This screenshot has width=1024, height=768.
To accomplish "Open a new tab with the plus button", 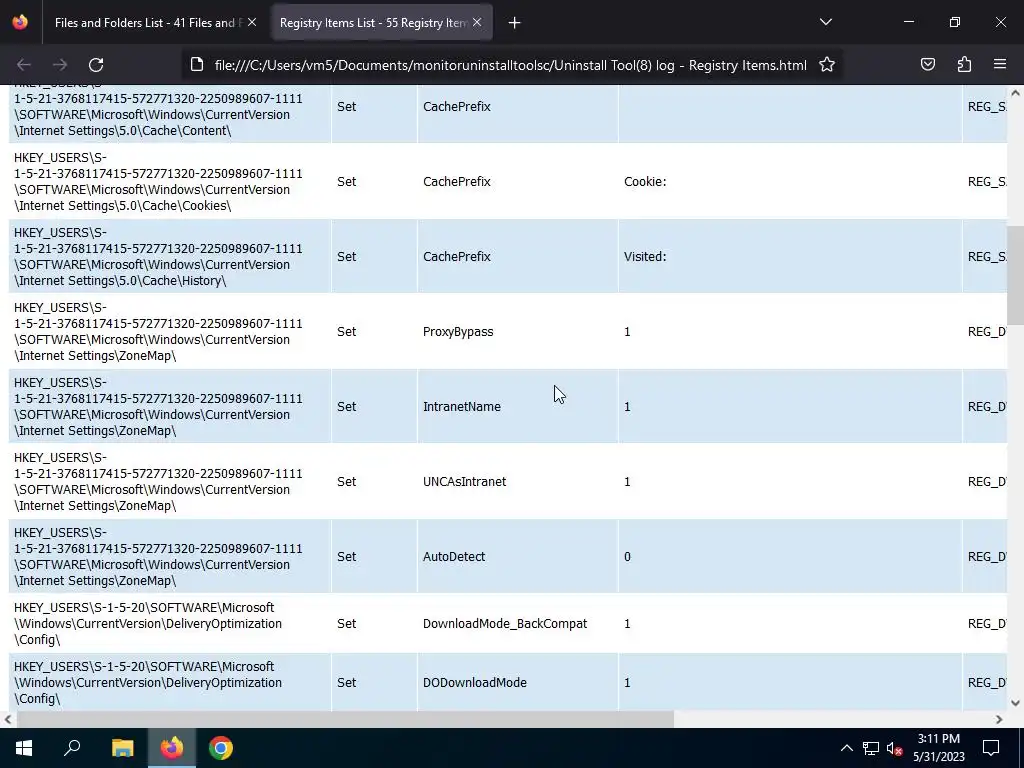I will click(515, 23).
